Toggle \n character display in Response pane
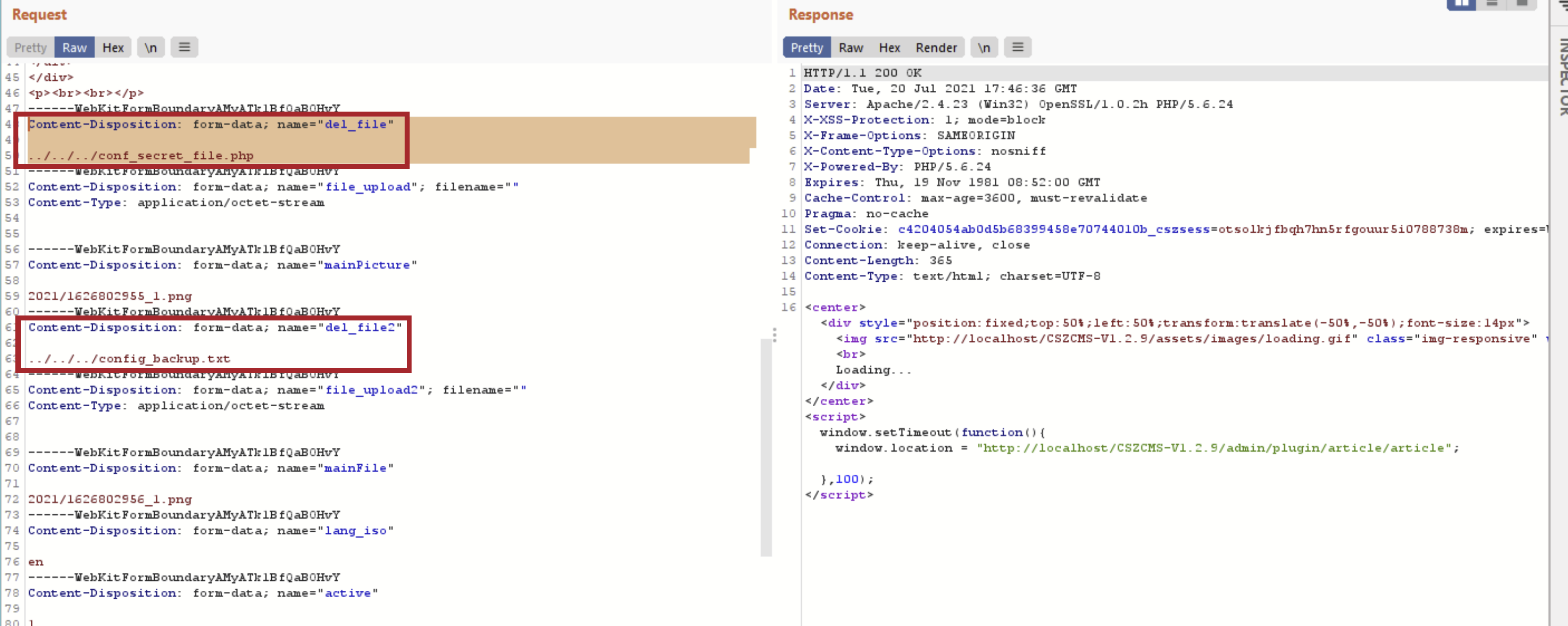 pyautogui.click(x=984, y=47)
